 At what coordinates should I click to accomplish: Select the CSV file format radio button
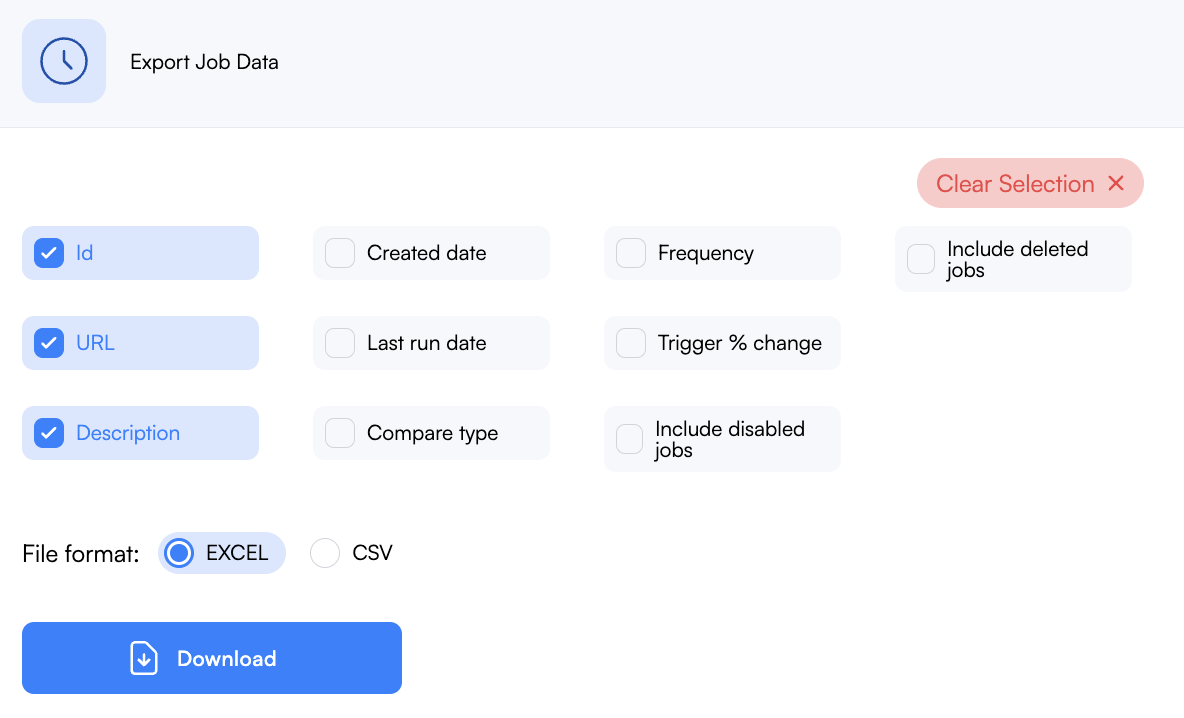pyautogui.click(x=325, y=553)
